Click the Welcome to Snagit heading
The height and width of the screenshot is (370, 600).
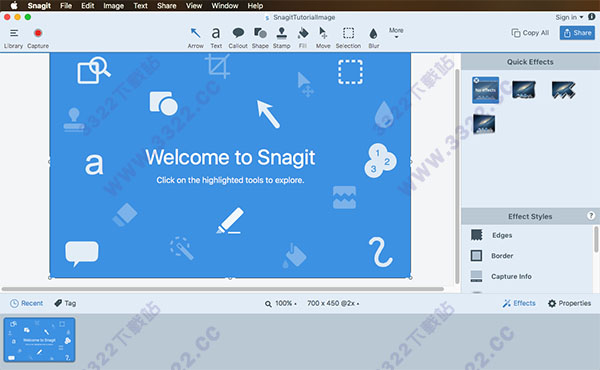pos(230,157)
